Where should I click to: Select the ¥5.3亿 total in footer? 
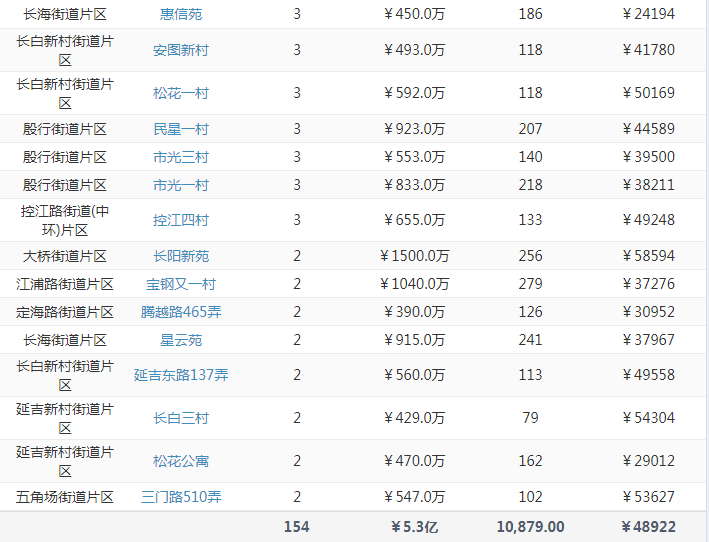[x=414, y=527]
